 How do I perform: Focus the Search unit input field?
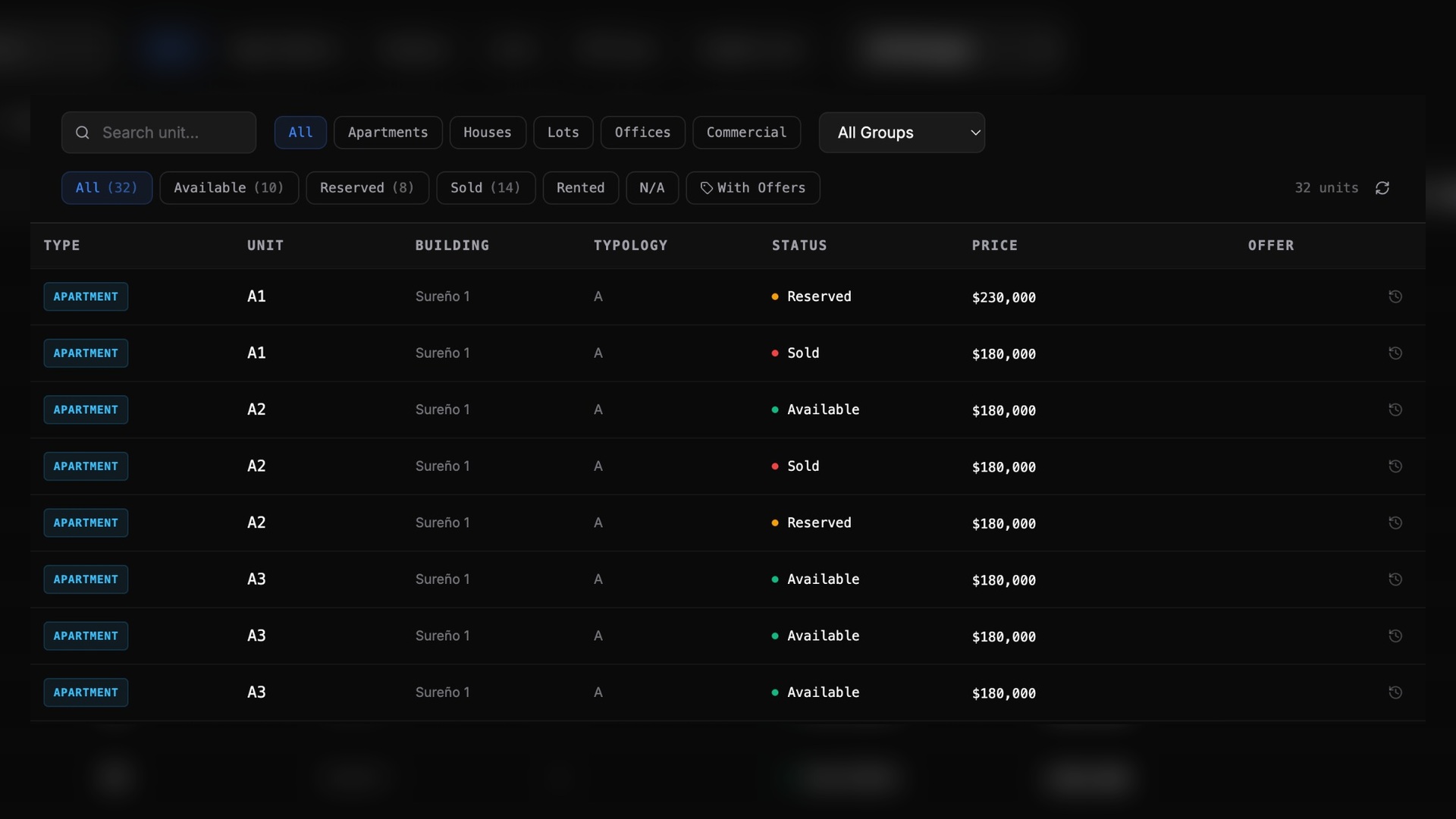[158, 133]
